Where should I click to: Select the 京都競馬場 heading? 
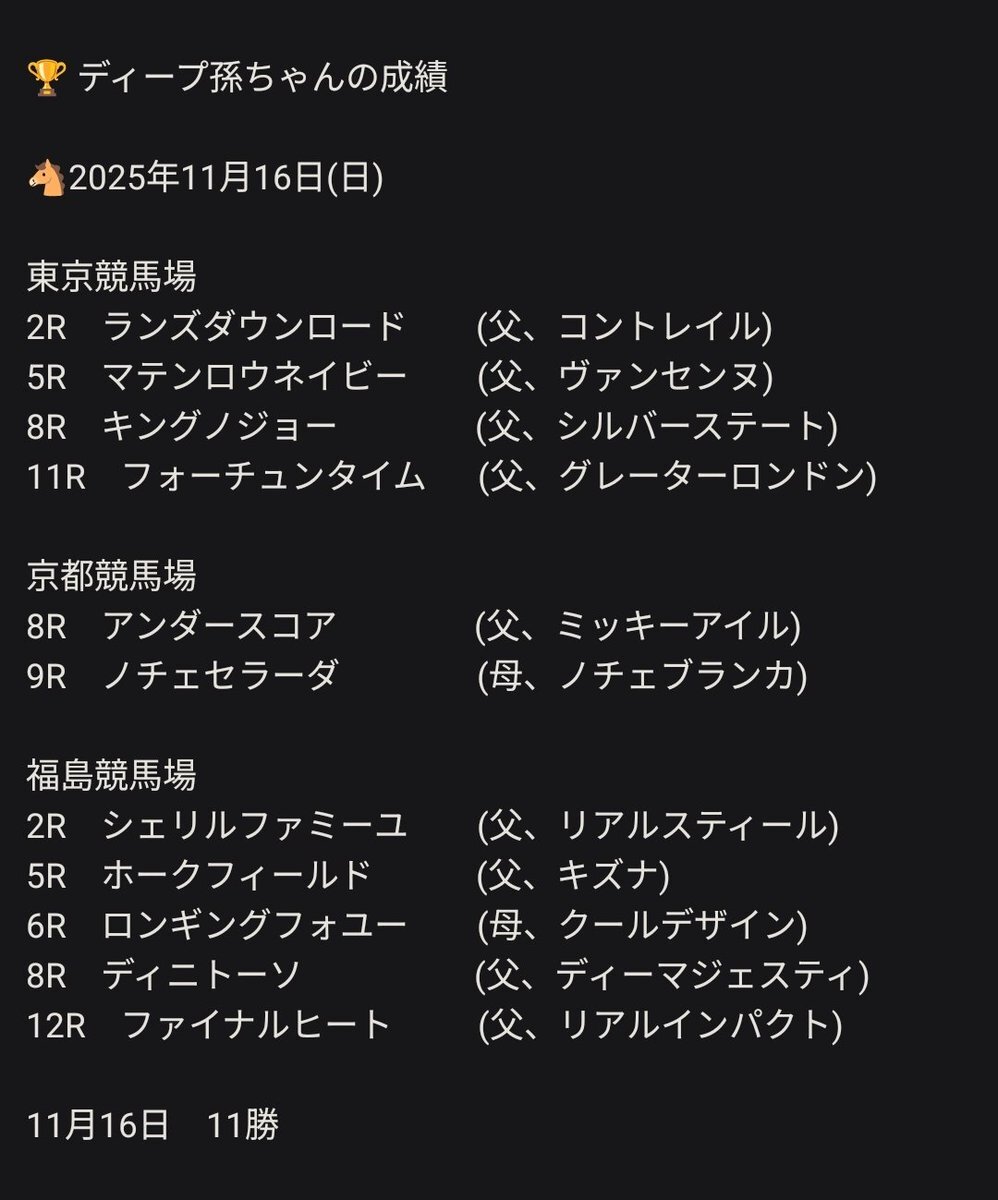pos(111,575)
